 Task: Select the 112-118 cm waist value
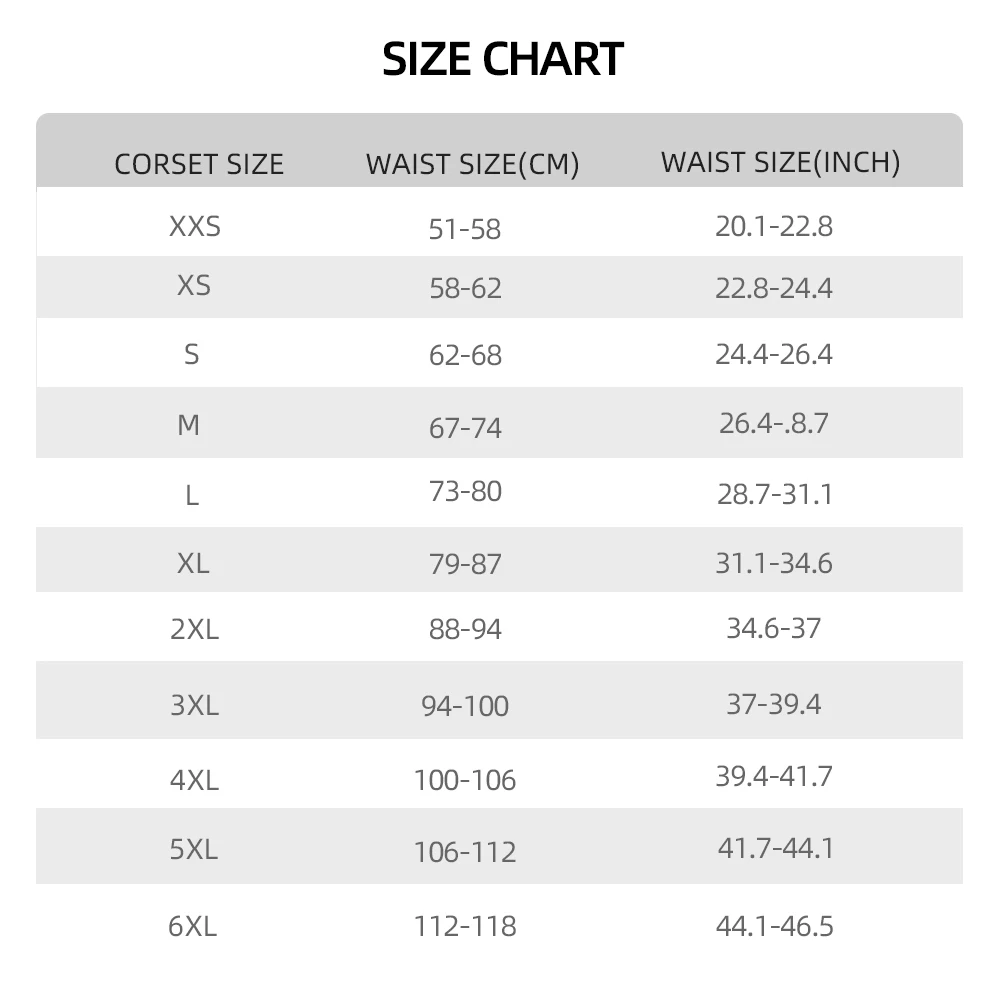coord(465,926)
